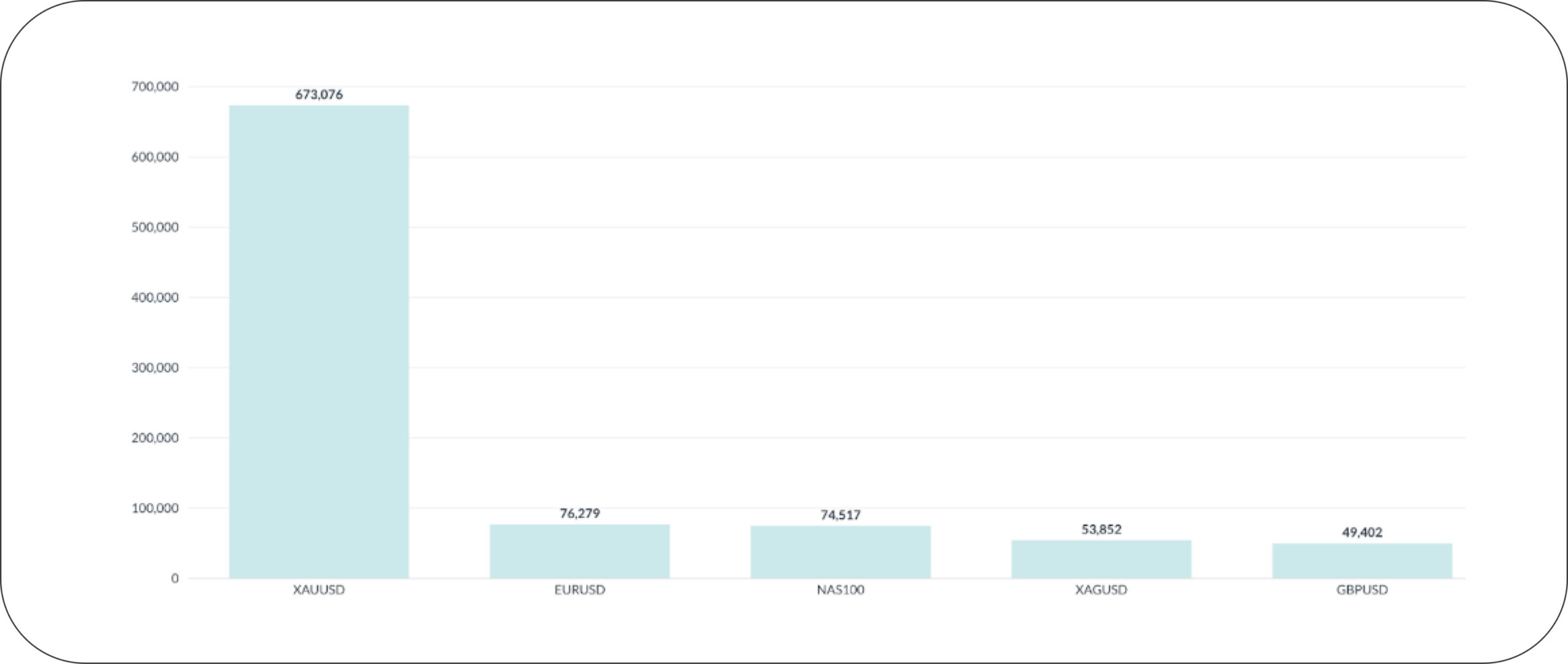Click the EURUSD bar
1568x664 pixels.
pos(579,551)
